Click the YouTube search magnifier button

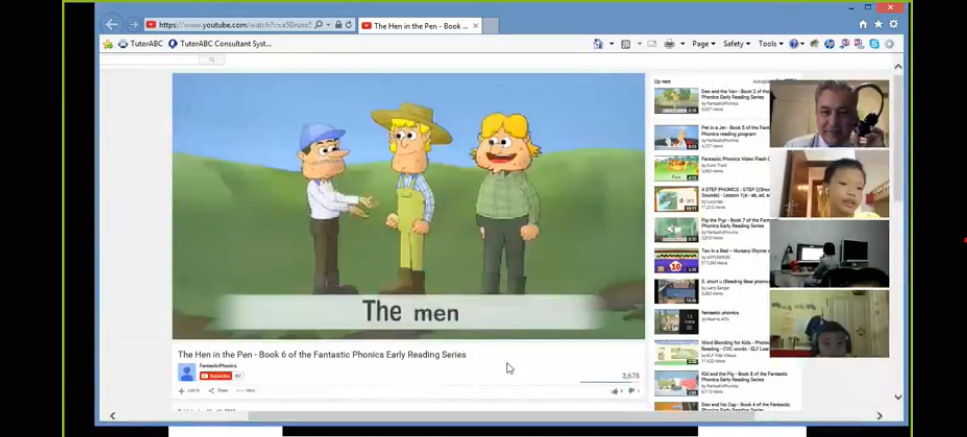[x=212, y=60]
